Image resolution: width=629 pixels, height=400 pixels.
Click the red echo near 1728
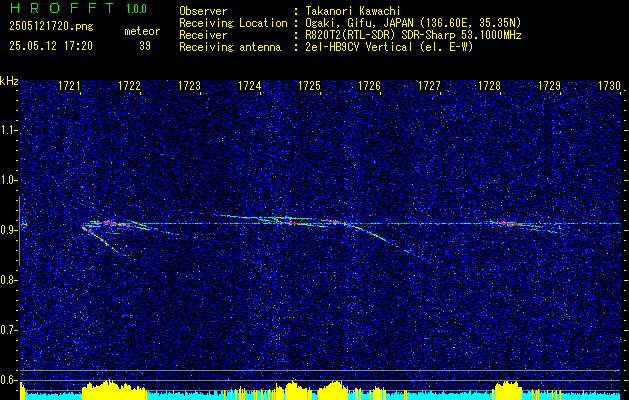(506, 223)
